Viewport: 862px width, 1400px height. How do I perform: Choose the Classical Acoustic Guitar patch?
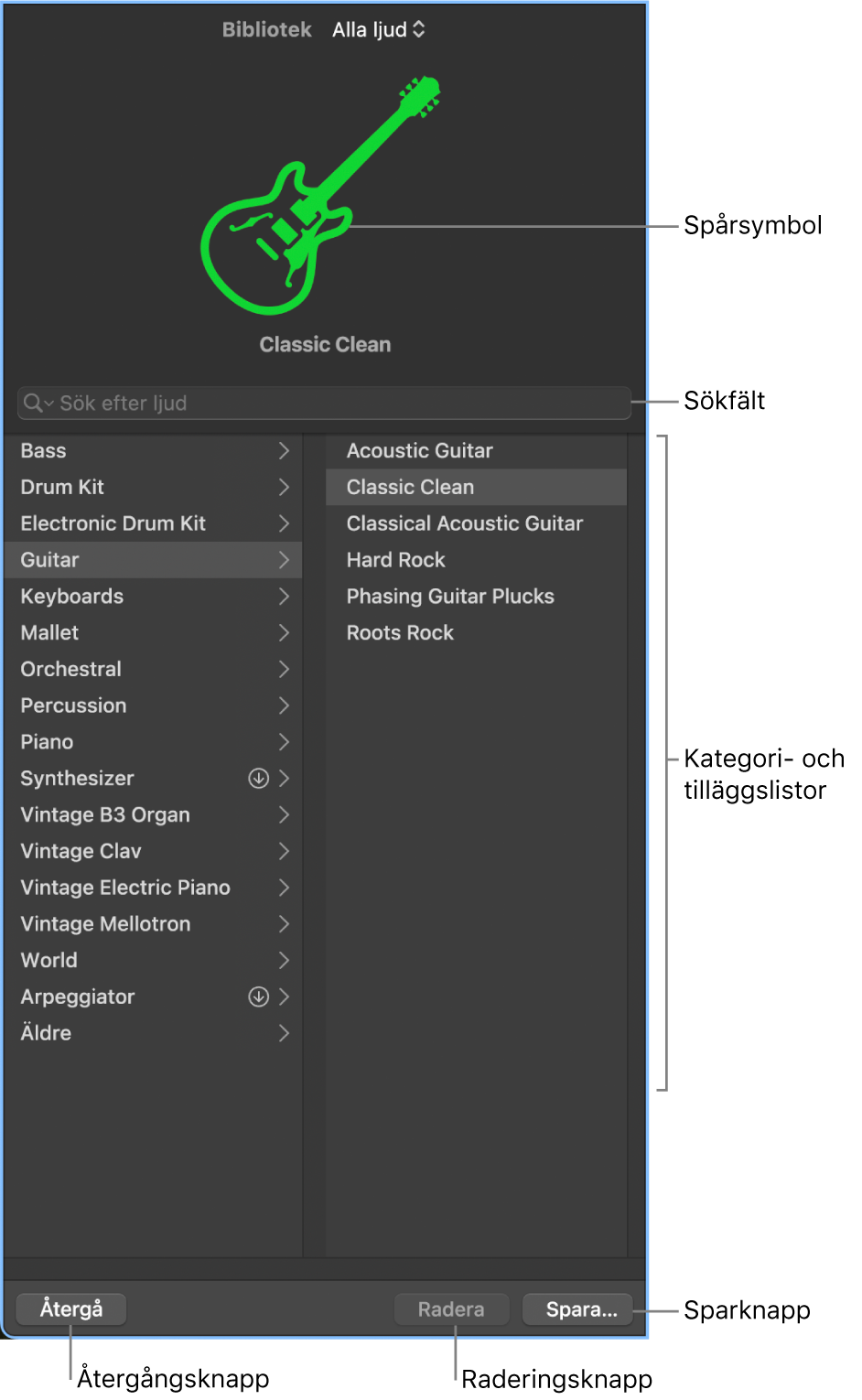click(x=476, y=524)
